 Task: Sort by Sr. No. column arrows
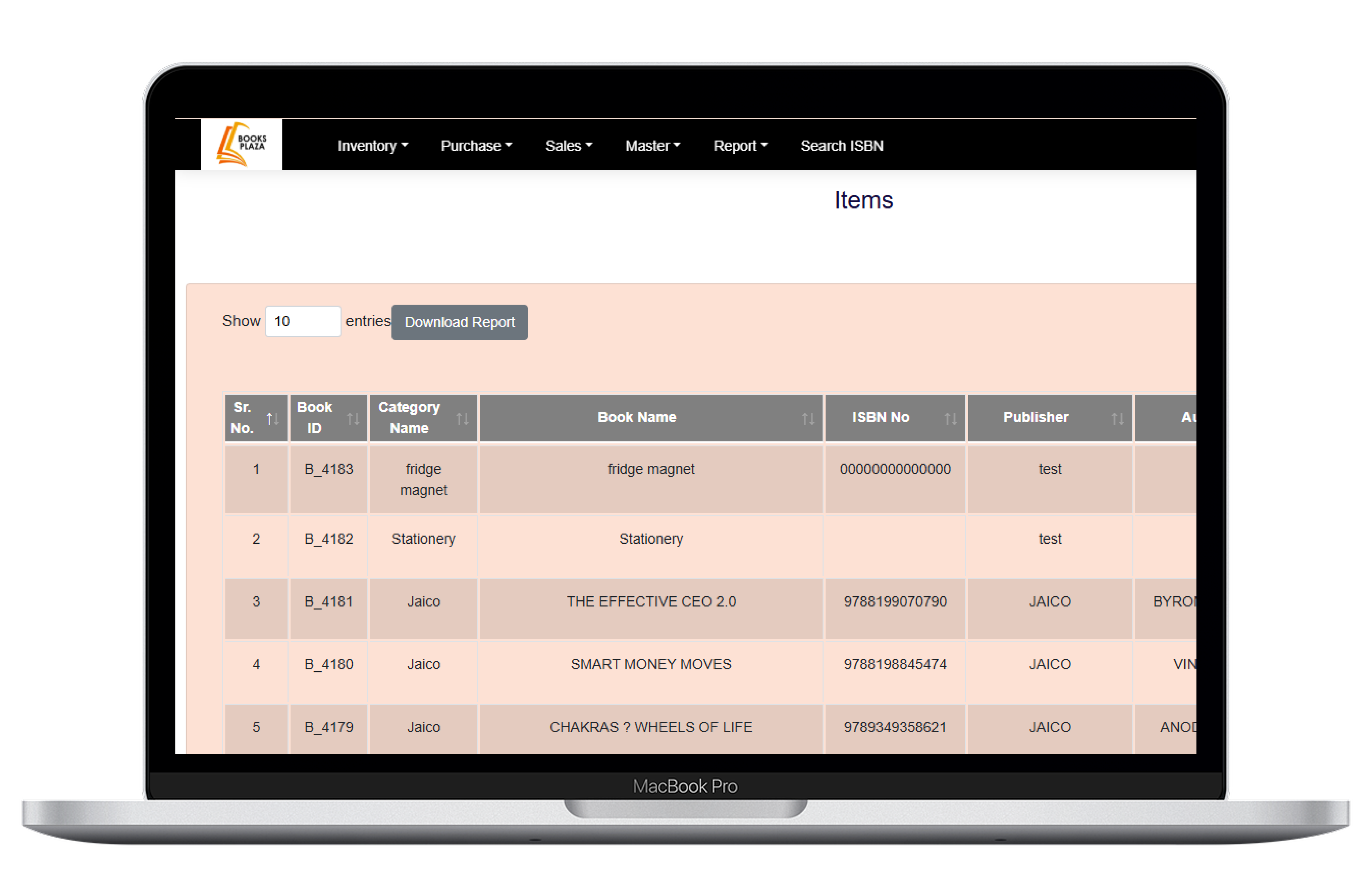(x=273, y=419)
